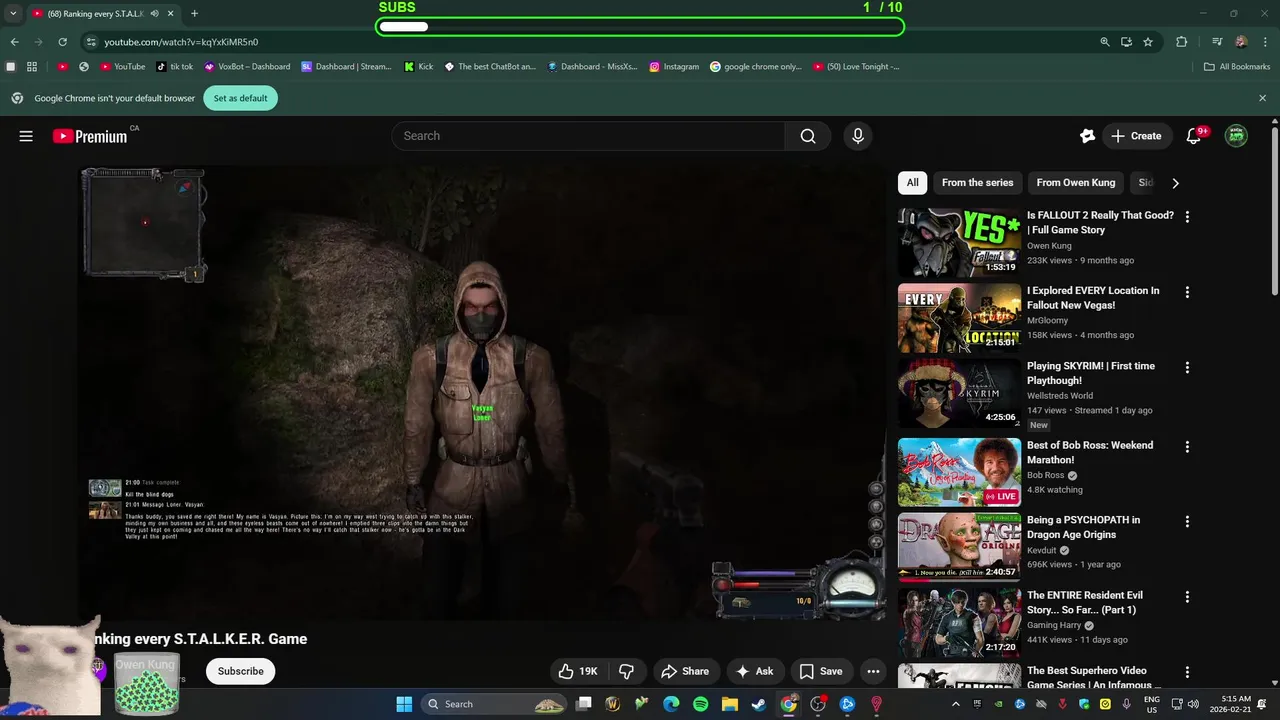Viewport: 1280px width, 720px height.
Task: Open options for Fallout New Vegas video
Action: click(1187, 292)
